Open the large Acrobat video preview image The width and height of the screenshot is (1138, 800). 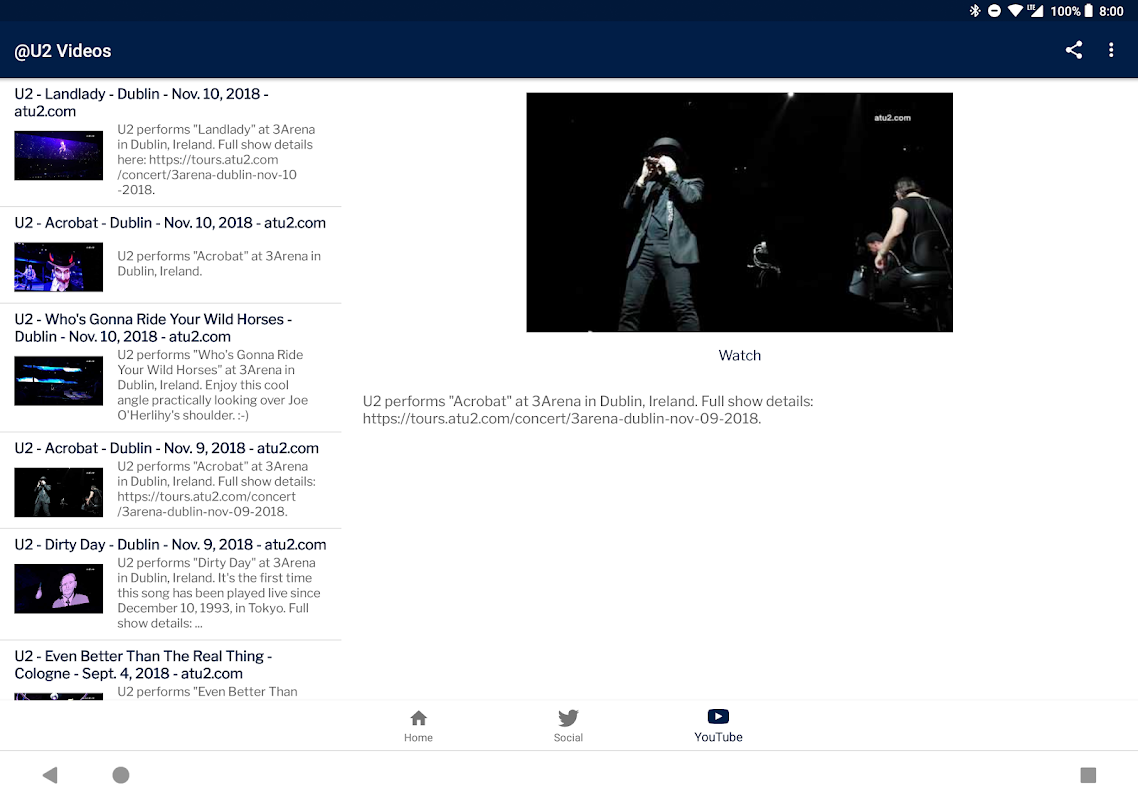coord(740,212)
